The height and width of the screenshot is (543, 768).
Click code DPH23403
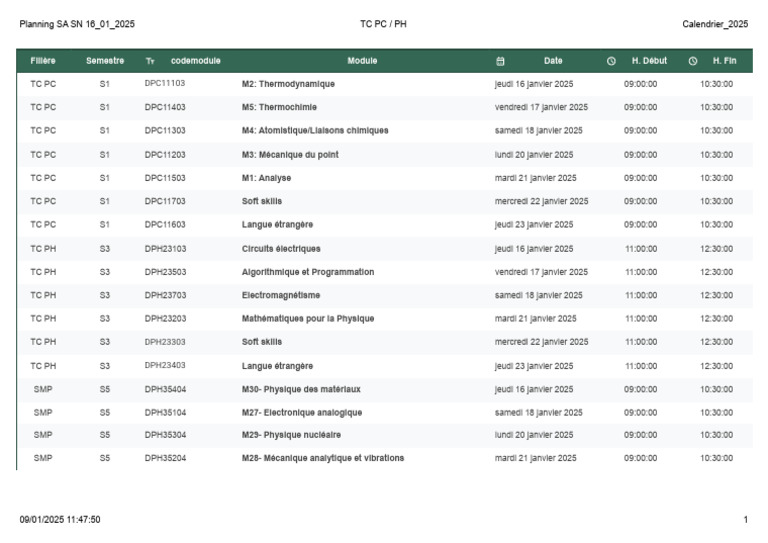pos(165,365)
